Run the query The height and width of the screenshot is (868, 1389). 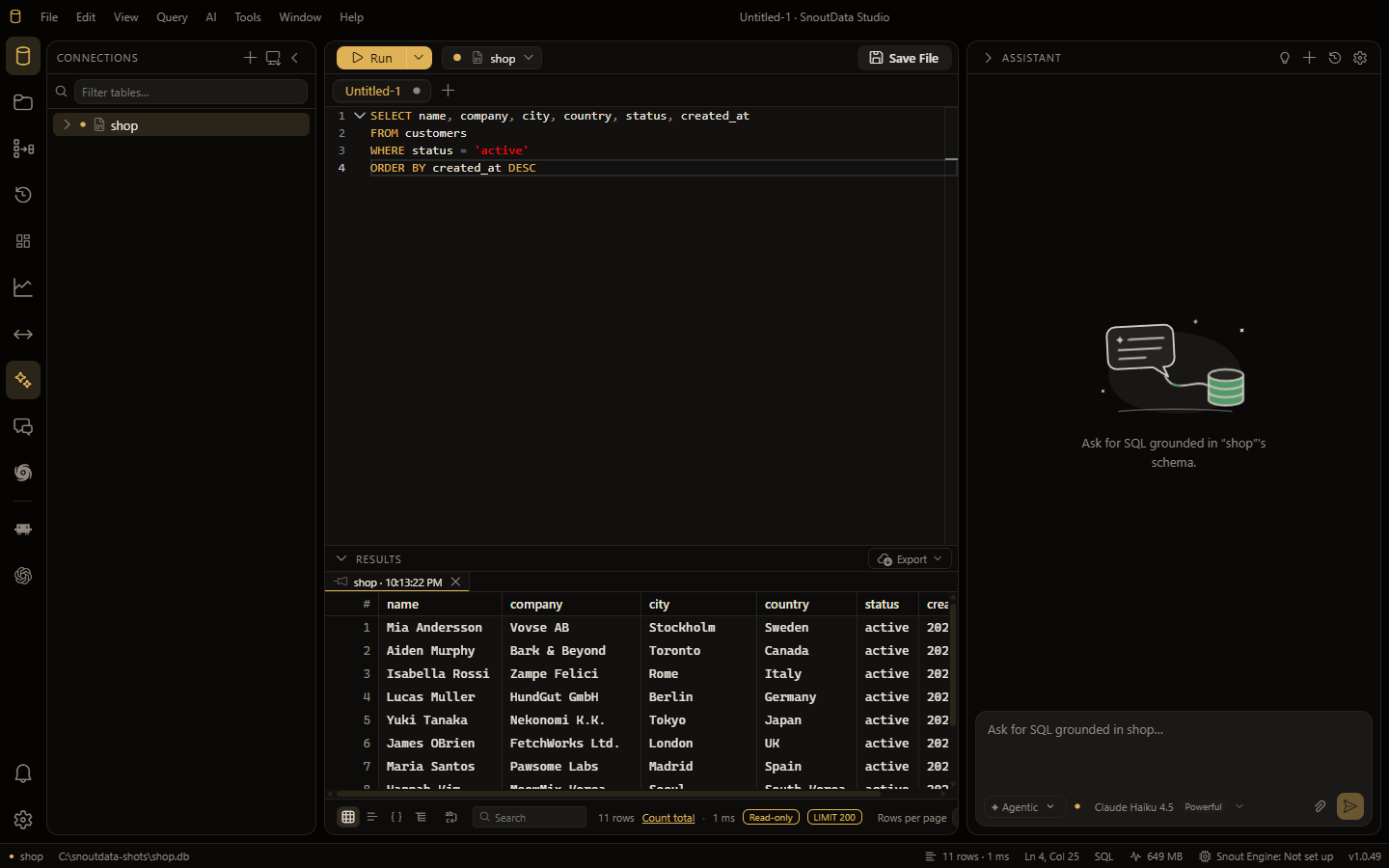click(x=372, y=58)
